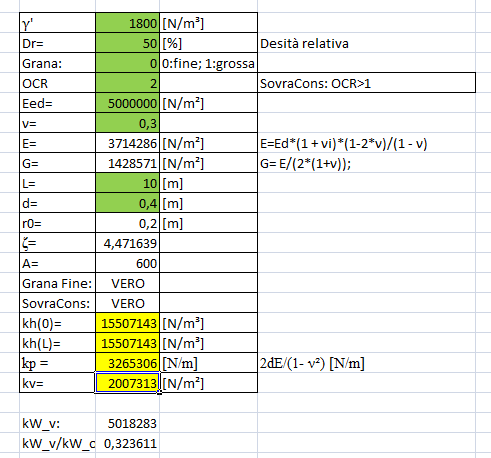Select the A cell showing 600
The image size is (491, 458).
coord(127,263)
